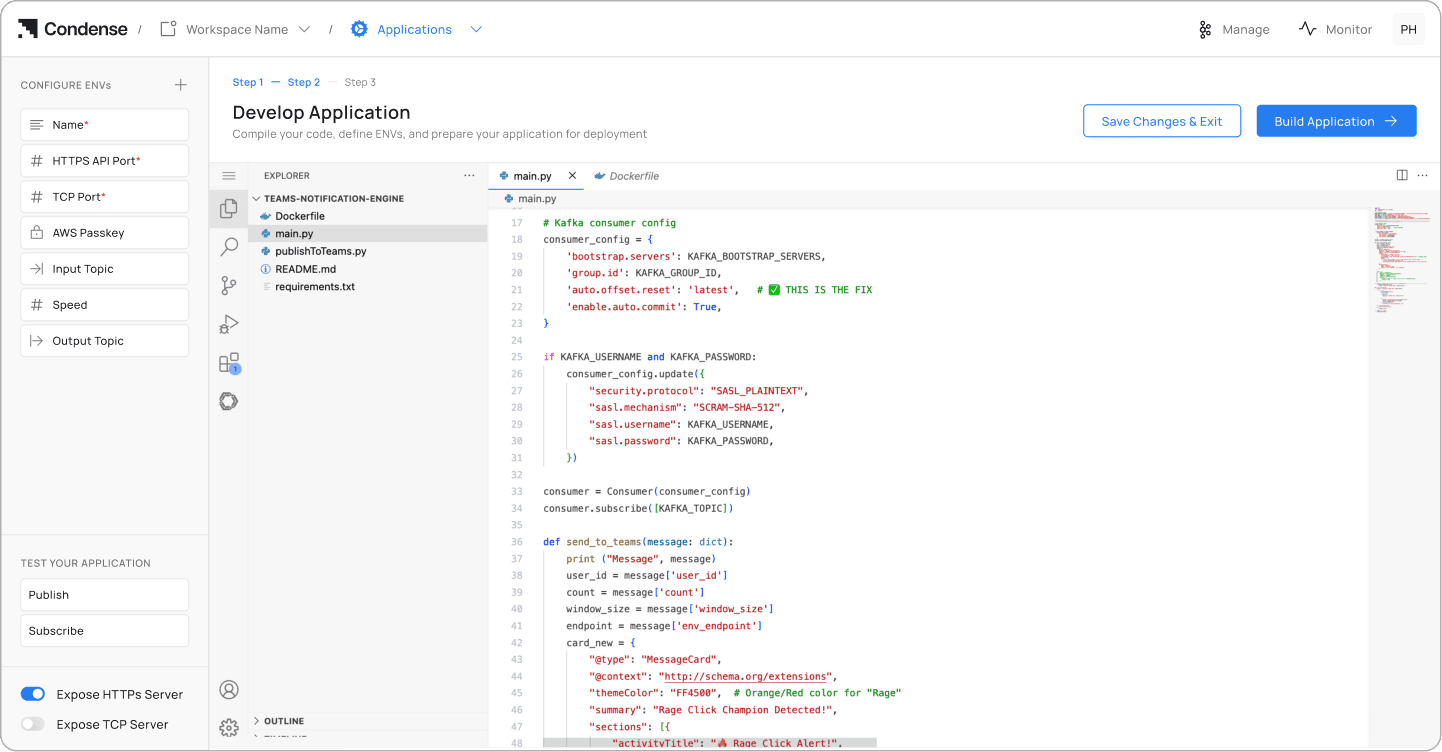This screenshot has height=752, width=1442.
Task: Click the split editor icon
Action: tap(1402, 175)
